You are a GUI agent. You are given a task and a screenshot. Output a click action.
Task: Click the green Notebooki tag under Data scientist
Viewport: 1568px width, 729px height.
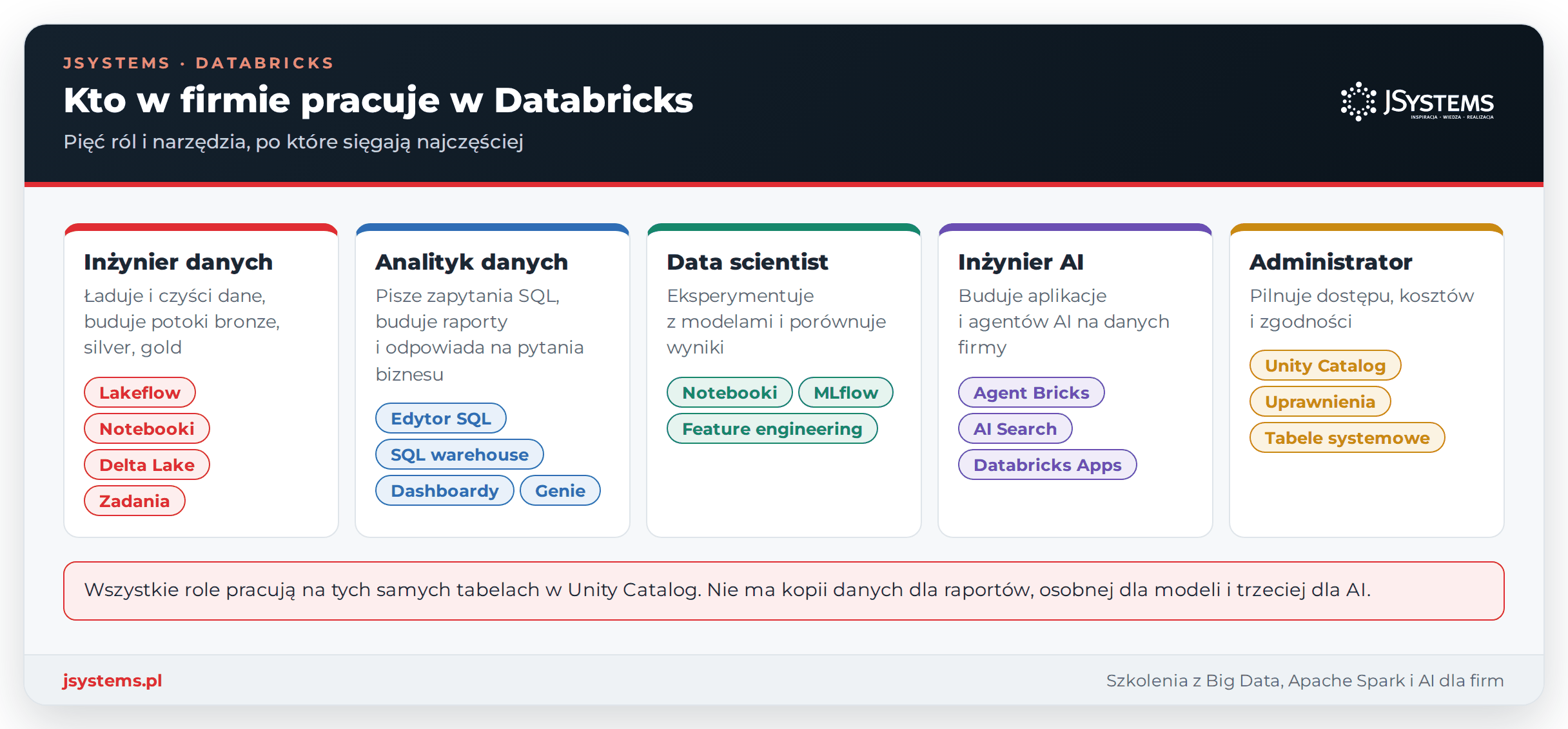[730, 392]
